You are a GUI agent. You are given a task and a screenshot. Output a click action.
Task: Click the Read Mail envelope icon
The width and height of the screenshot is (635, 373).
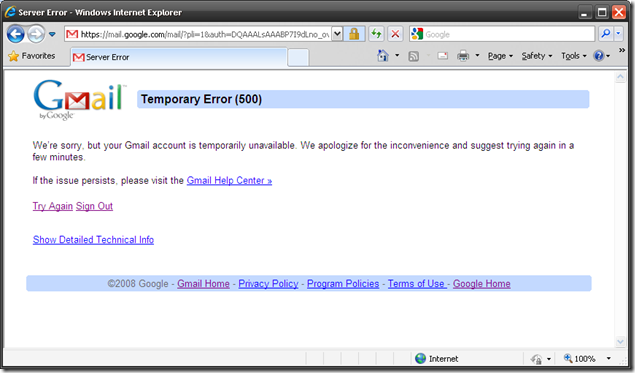pos(443,56)
